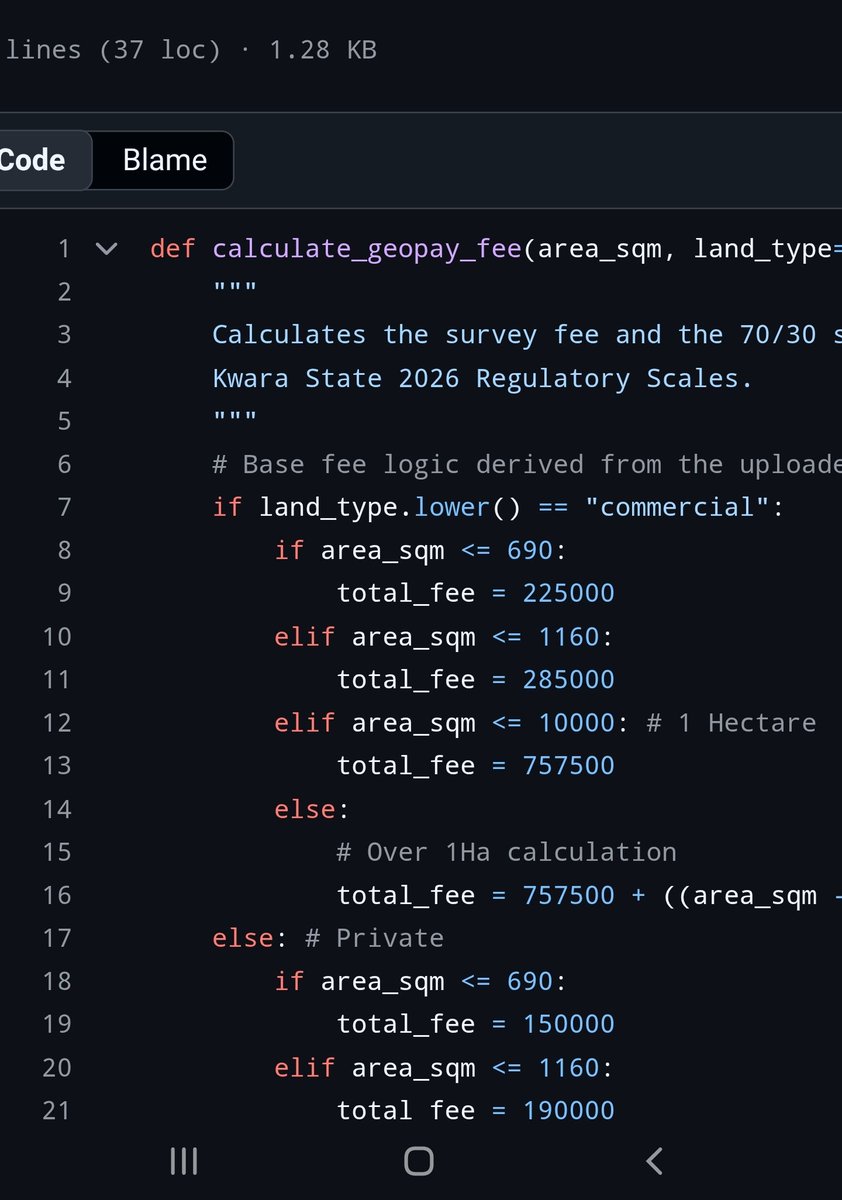Click the def keyword on line 1
Screen dimensions: 842x1200
click(174, 249)
